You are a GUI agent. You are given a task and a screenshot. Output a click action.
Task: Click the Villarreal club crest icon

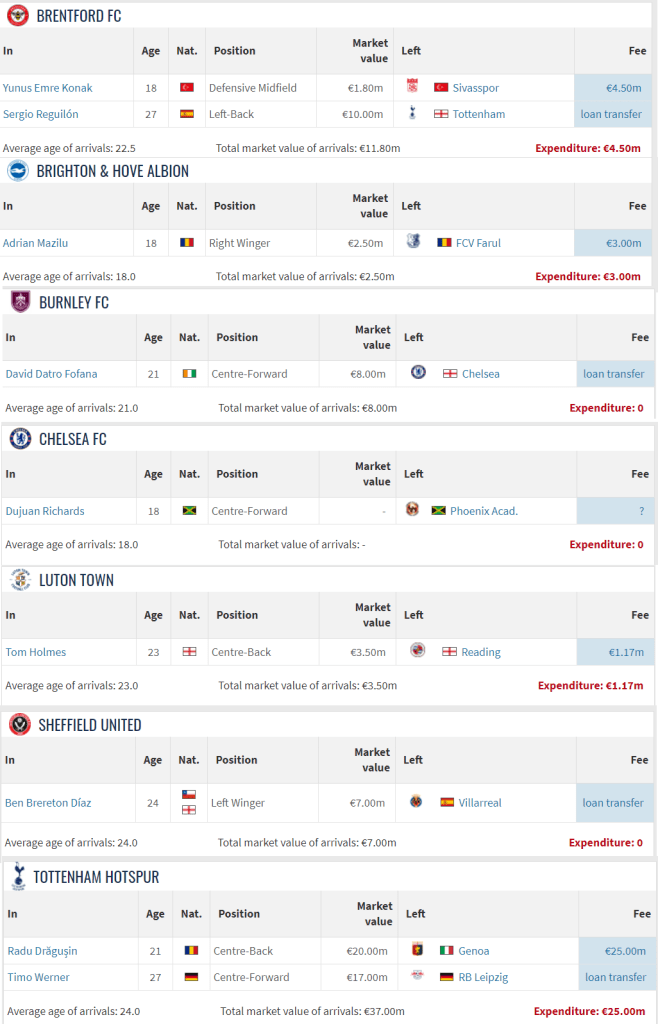click(417, 802)
